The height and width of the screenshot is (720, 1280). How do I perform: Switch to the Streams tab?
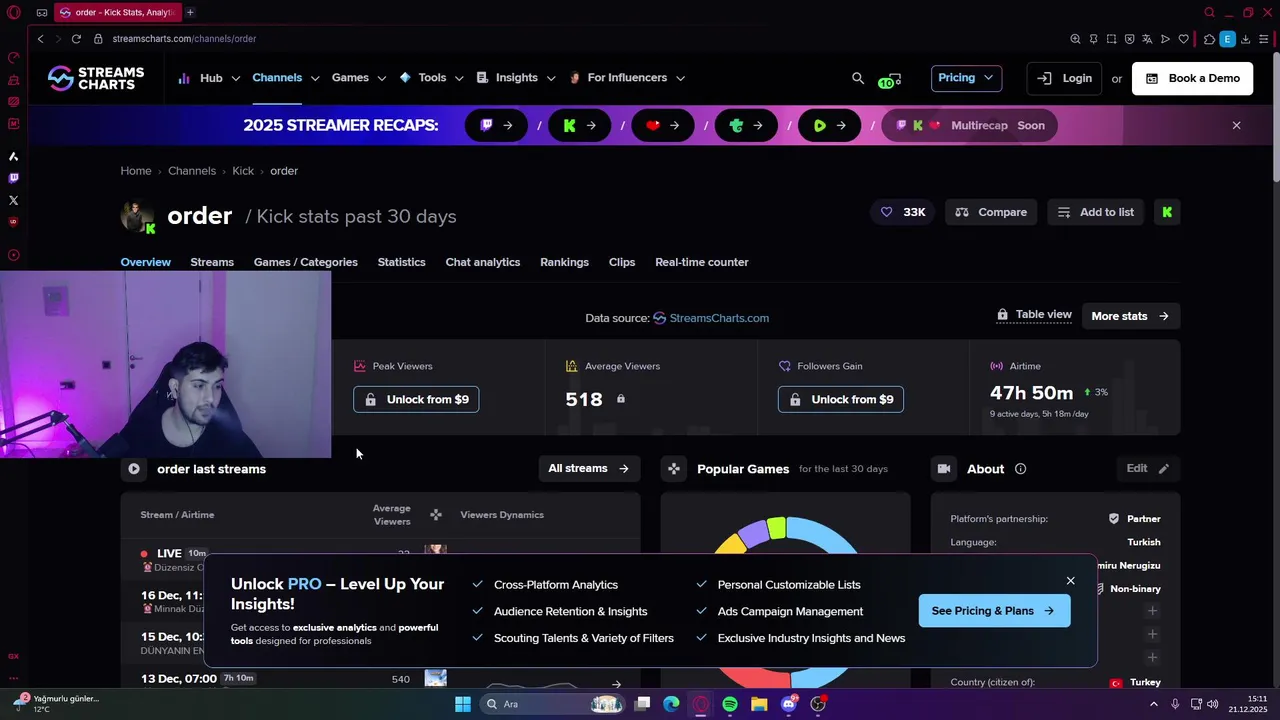[212, 262]
